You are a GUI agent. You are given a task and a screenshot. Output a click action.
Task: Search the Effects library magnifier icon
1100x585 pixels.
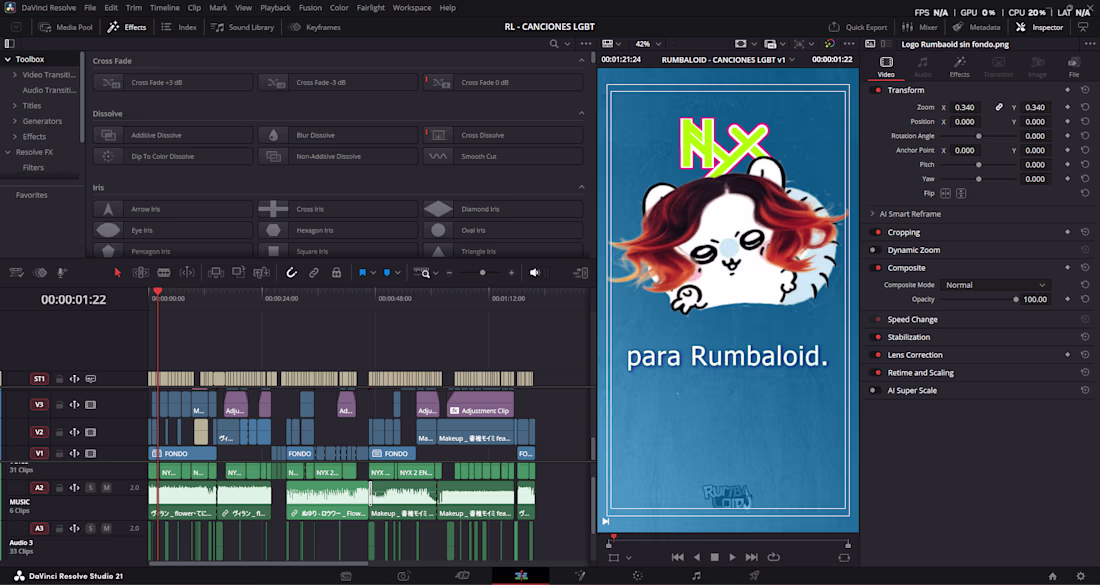[x=554, y=43]
